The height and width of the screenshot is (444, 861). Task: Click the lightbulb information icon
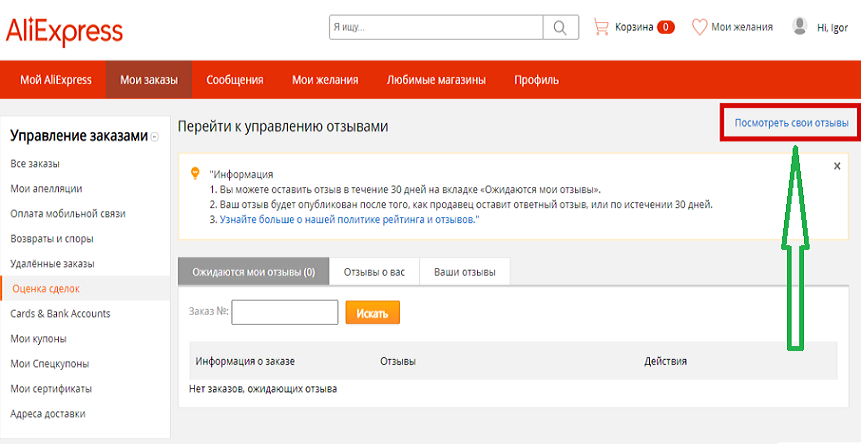pos(194,173)
